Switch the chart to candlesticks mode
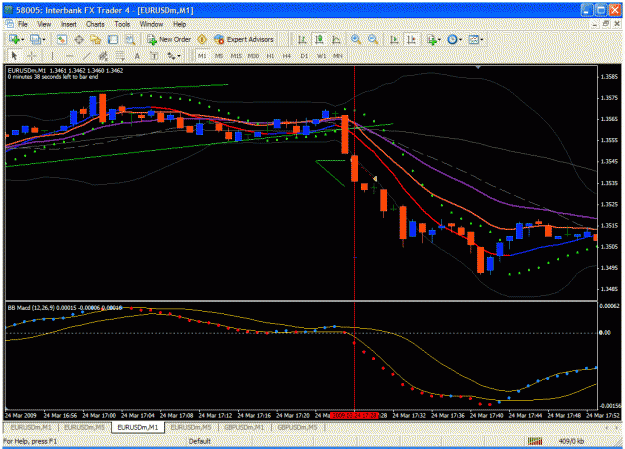The image size is (625, 449). point(319,39)
